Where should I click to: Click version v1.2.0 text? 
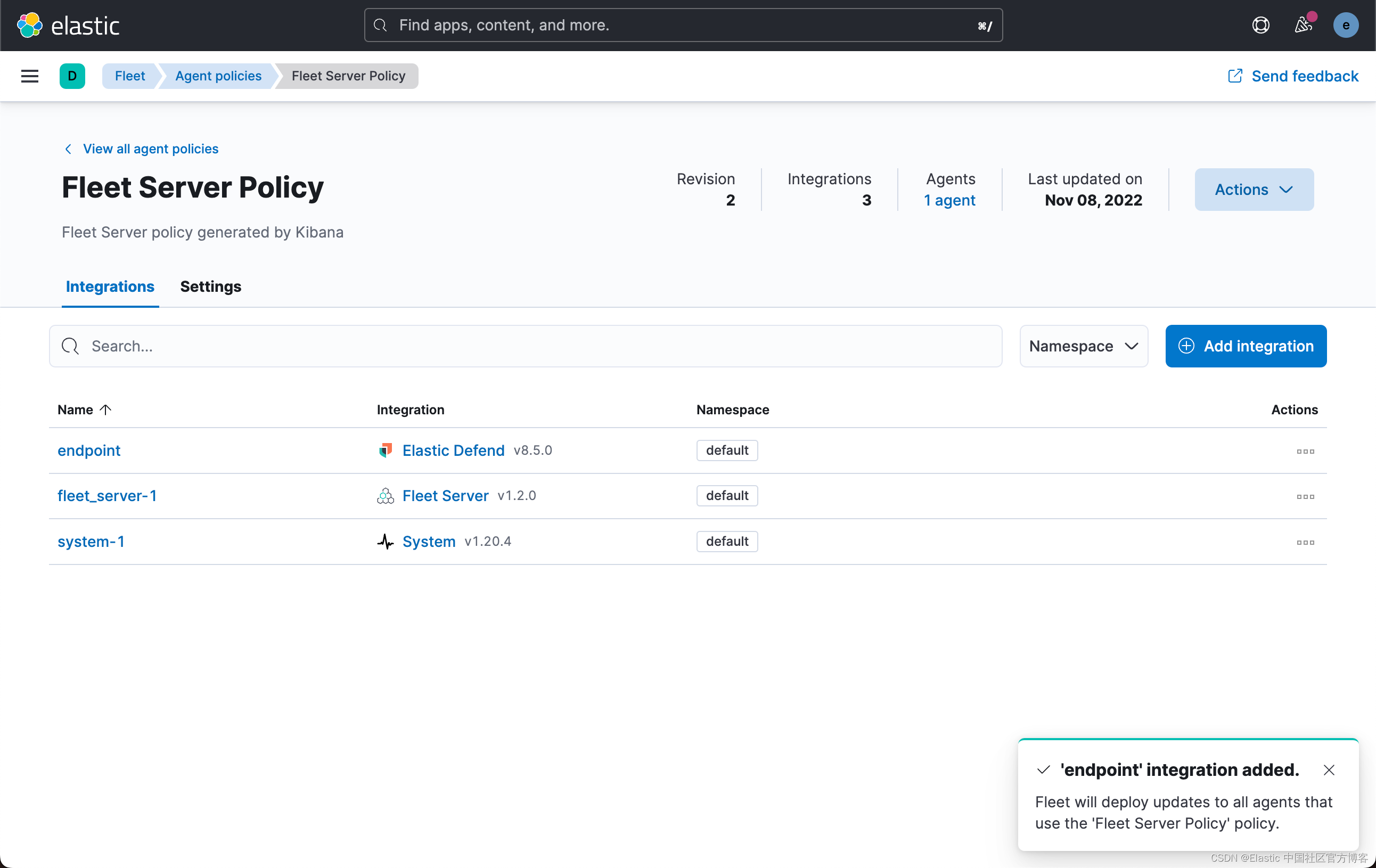[x=517, y=496]
